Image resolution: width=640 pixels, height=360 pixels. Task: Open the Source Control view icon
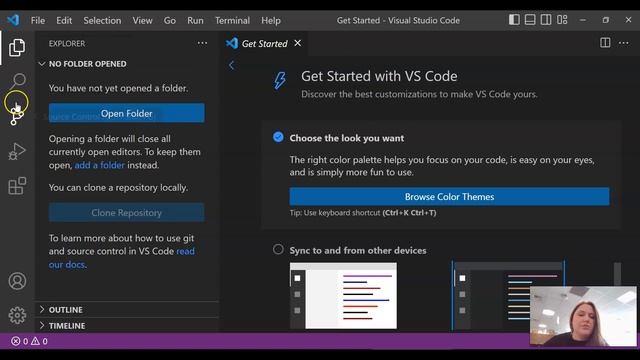tap(17, 116)
